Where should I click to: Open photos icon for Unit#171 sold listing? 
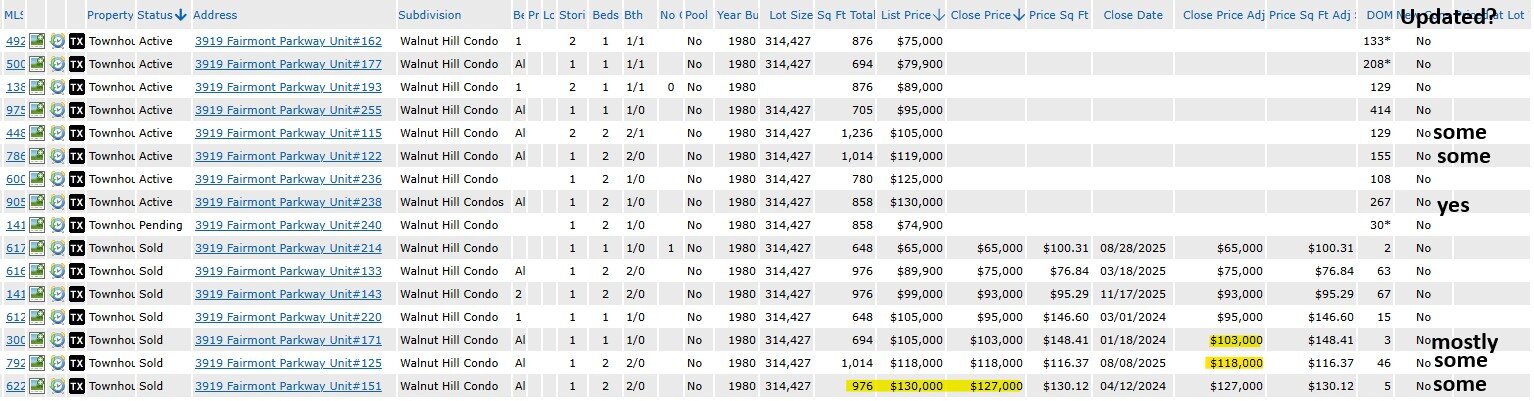(38, 340)
